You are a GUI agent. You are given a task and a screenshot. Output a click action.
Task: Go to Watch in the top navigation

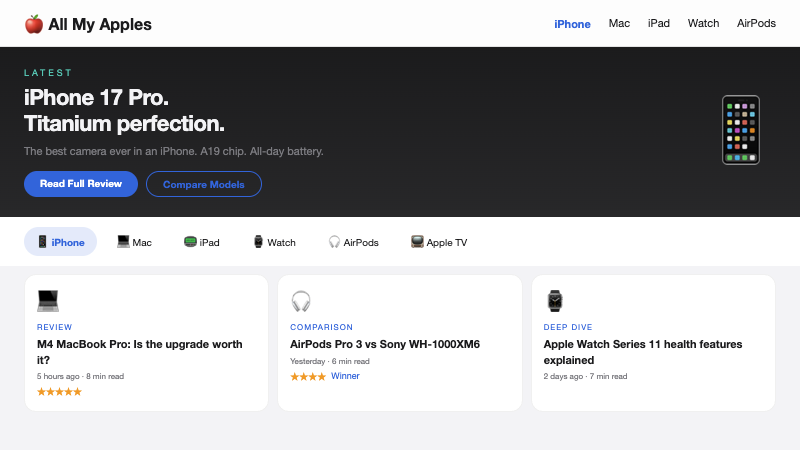pyautogui.click(x=703, y=24)
